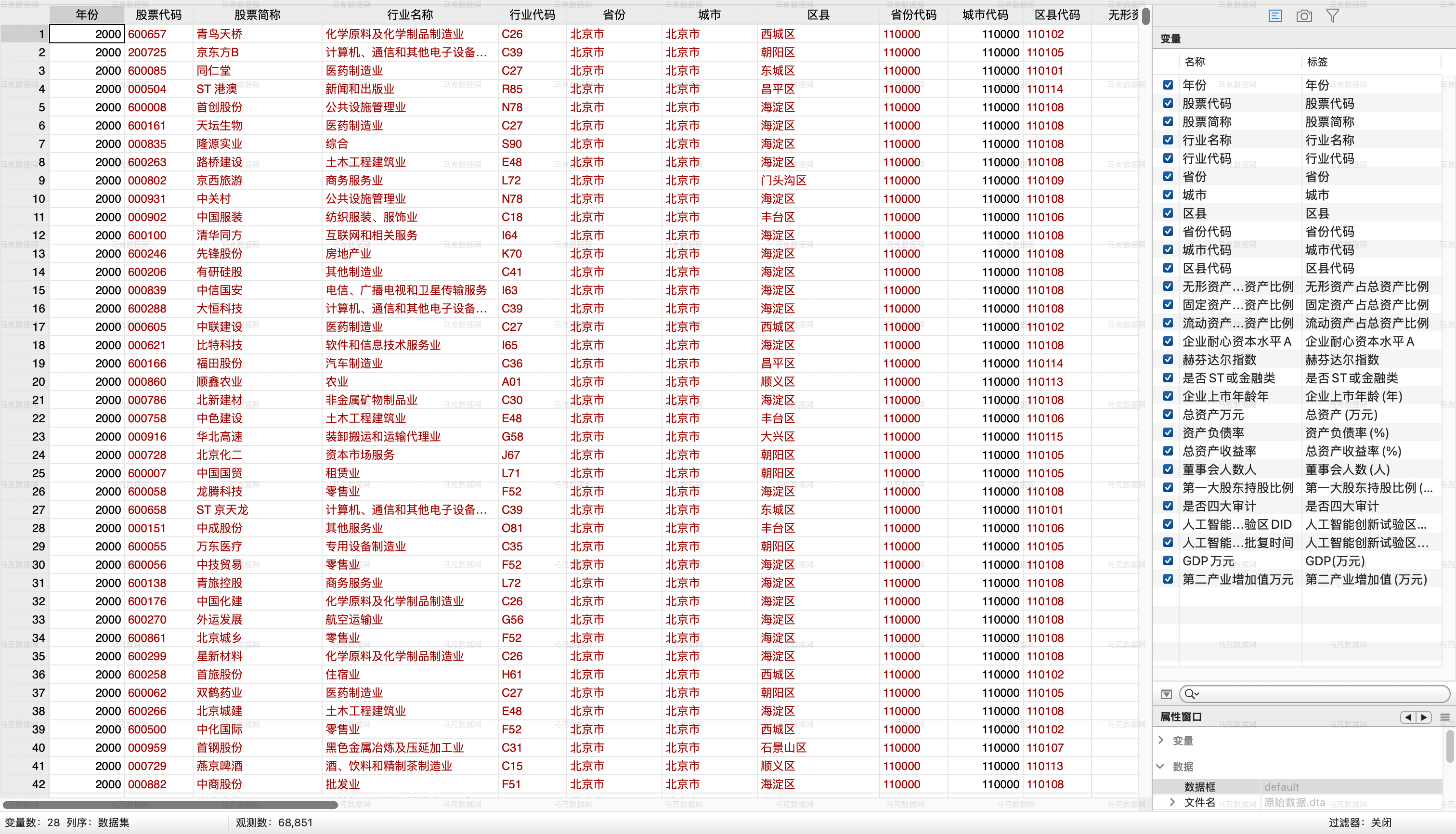Click the 名称 header in the variables list
The width and height of the screenshot is (1456, 834).
pos(1195,62)
